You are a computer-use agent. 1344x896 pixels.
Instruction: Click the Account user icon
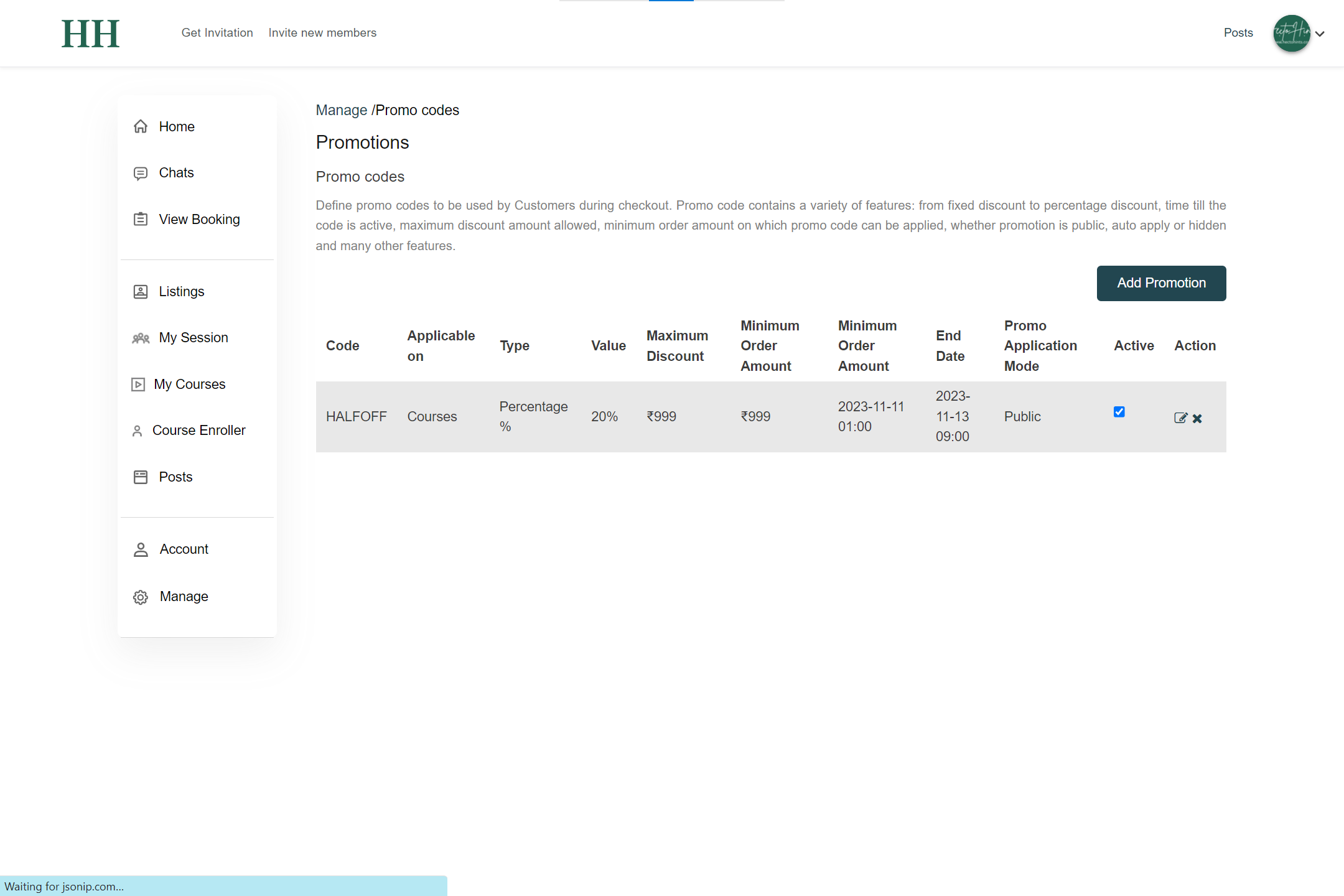(141, 549)
